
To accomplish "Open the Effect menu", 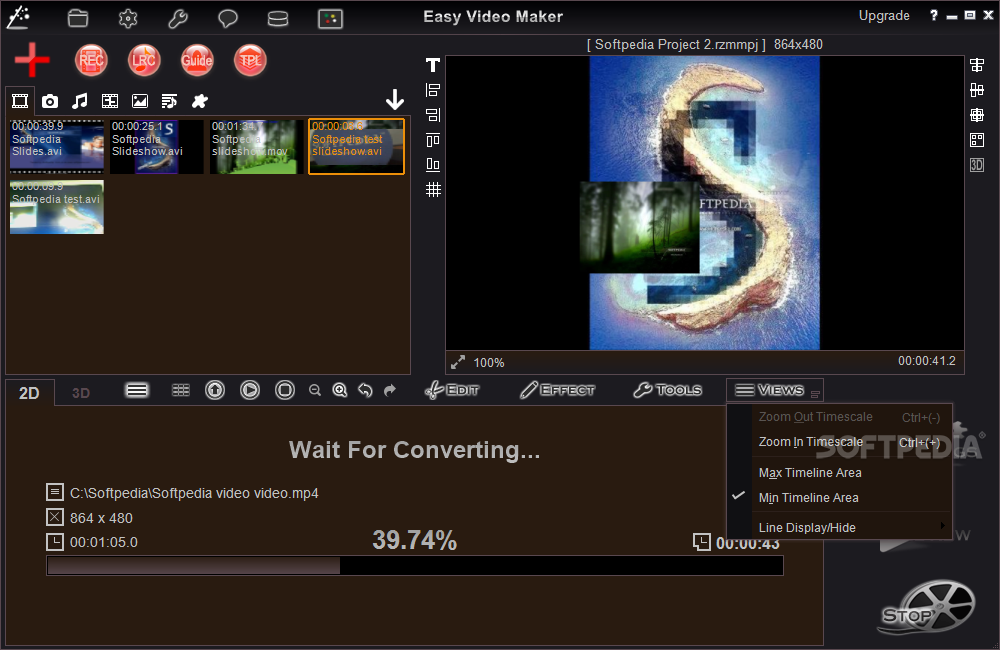I will [557, 390].
